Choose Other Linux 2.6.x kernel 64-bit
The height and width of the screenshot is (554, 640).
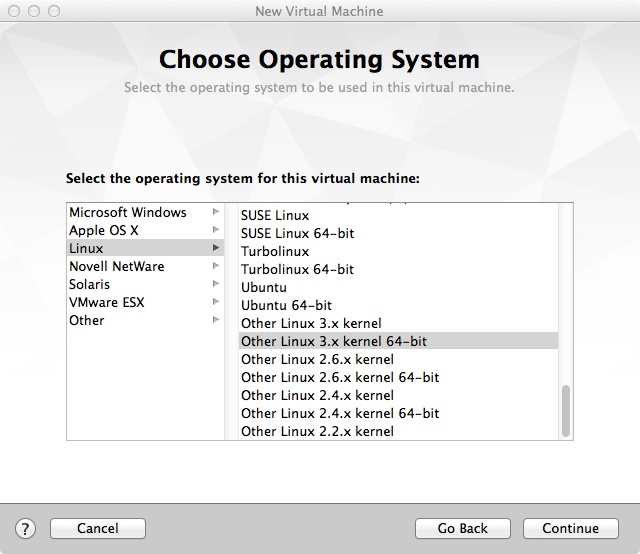(x=398, y=377)
